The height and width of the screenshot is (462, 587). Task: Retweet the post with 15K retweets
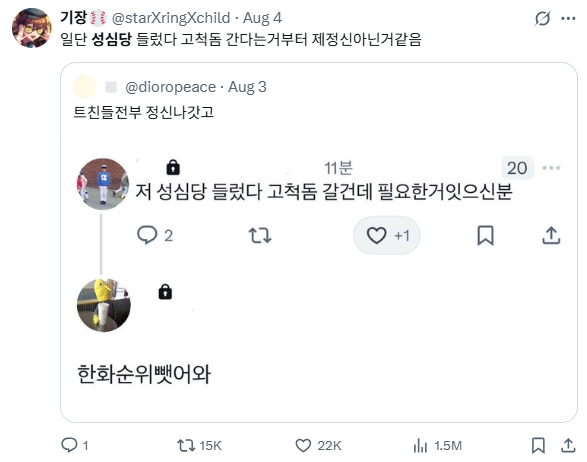199,446
